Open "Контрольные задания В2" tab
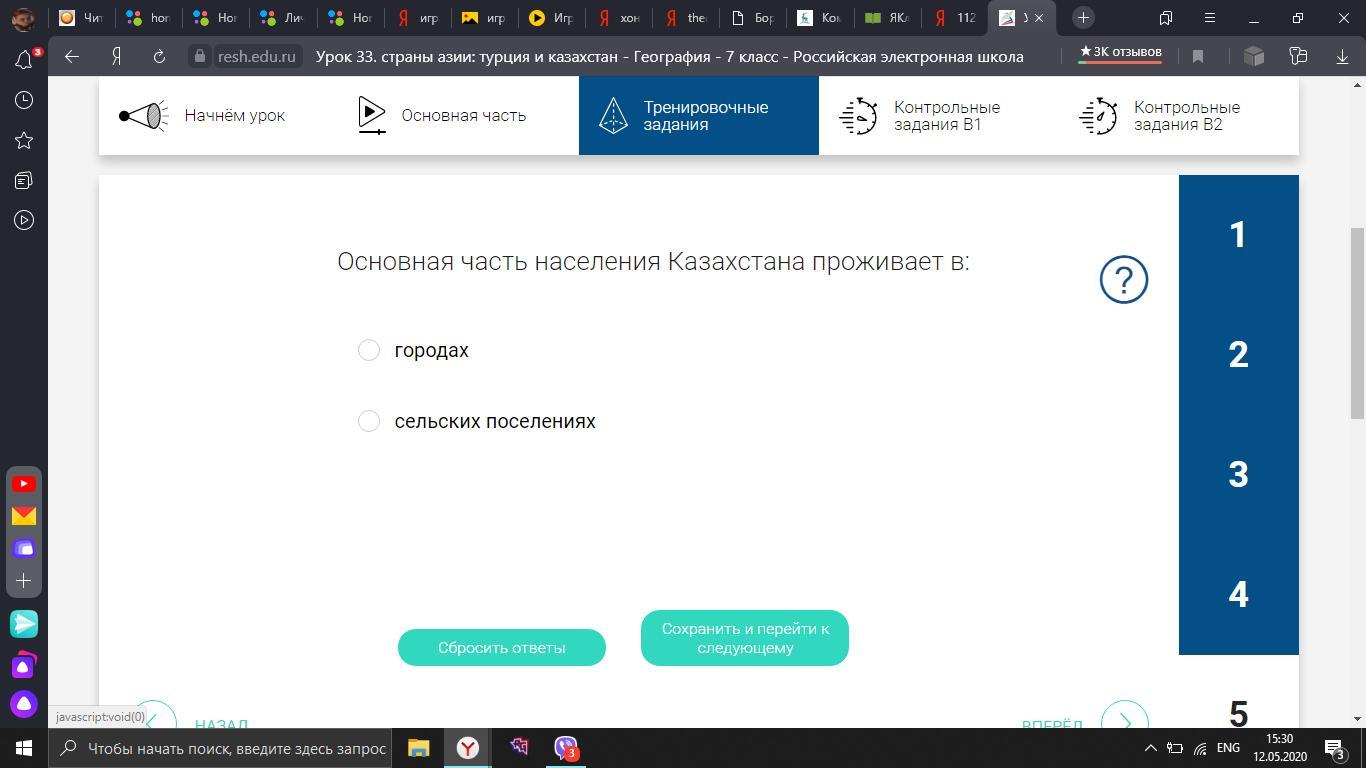This screenshot has width=1366, height=768. (x=1179, y=116)
